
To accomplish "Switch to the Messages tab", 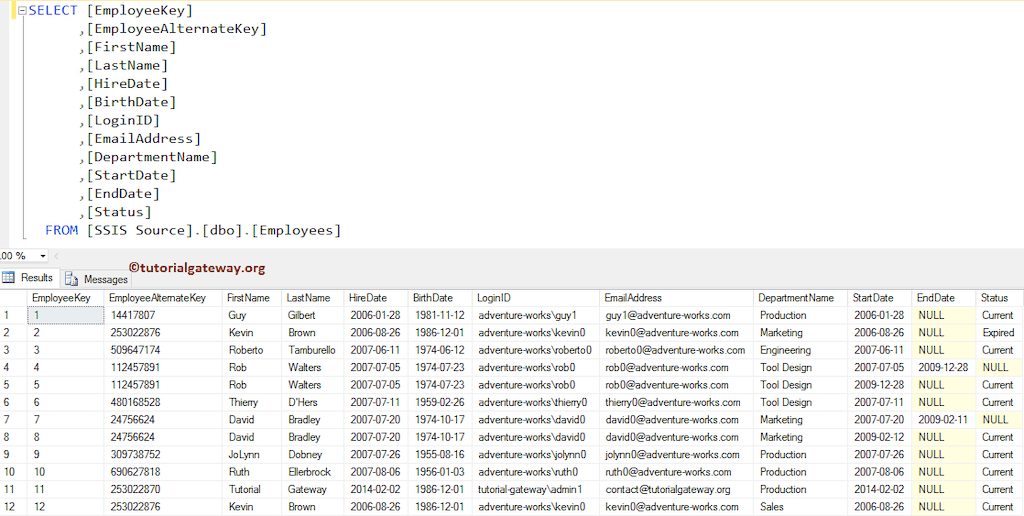I will click(97, 279).
